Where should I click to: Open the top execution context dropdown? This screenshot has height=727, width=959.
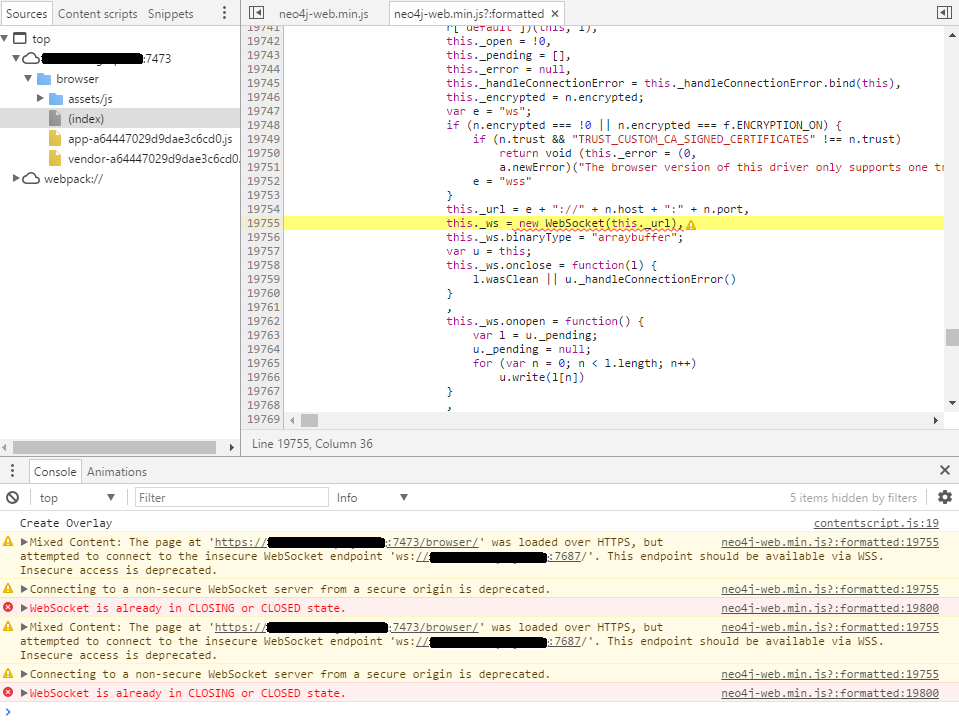77,498
